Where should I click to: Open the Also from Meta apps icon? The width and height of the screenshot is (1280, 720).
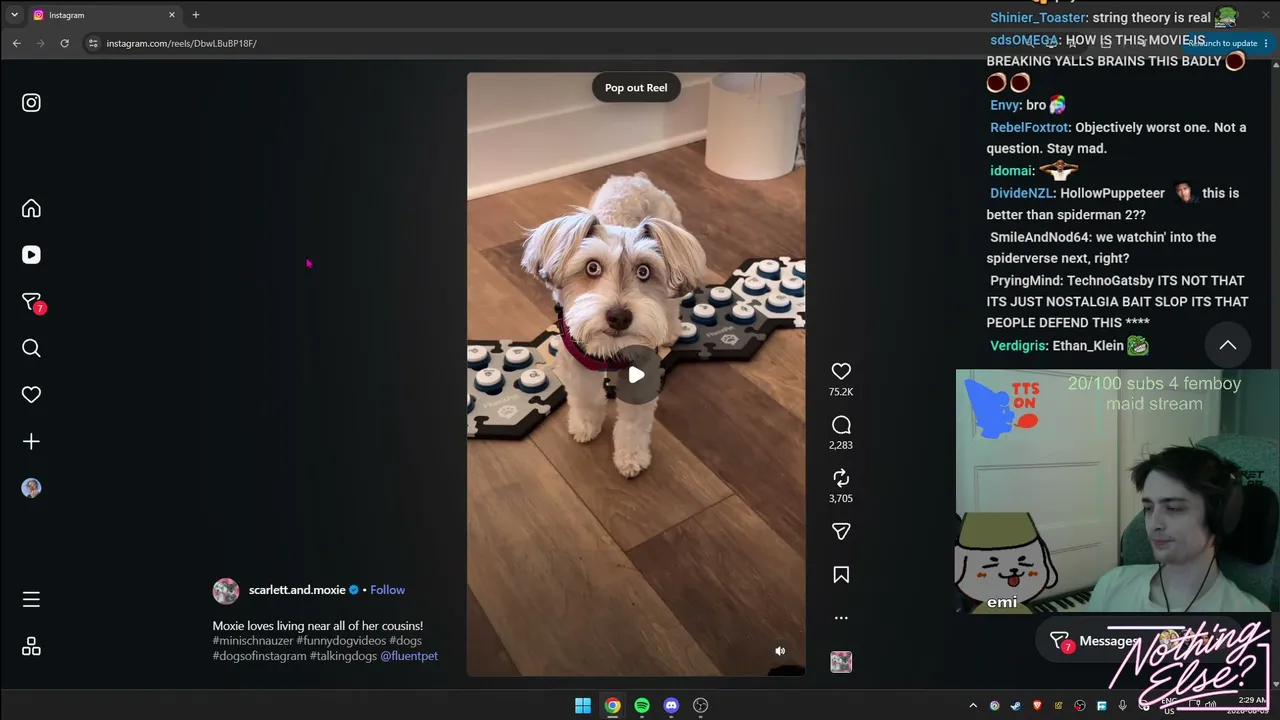[x=31, y=647]
